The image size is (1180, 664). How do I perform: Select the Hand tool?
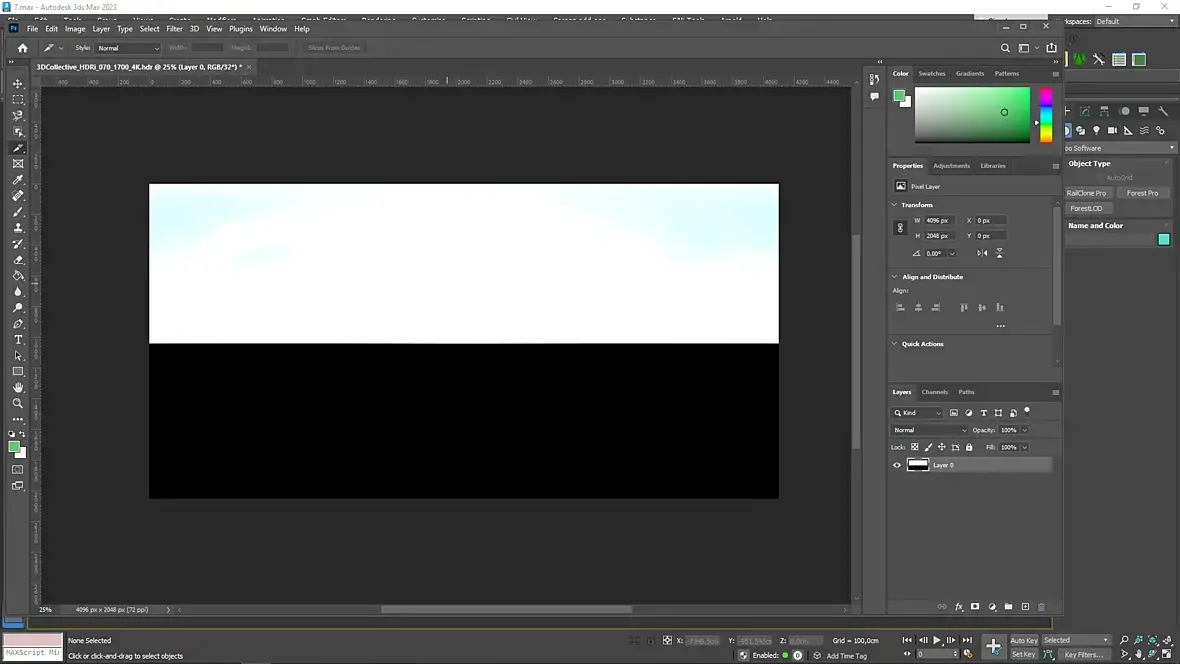[x=18, y=388]
